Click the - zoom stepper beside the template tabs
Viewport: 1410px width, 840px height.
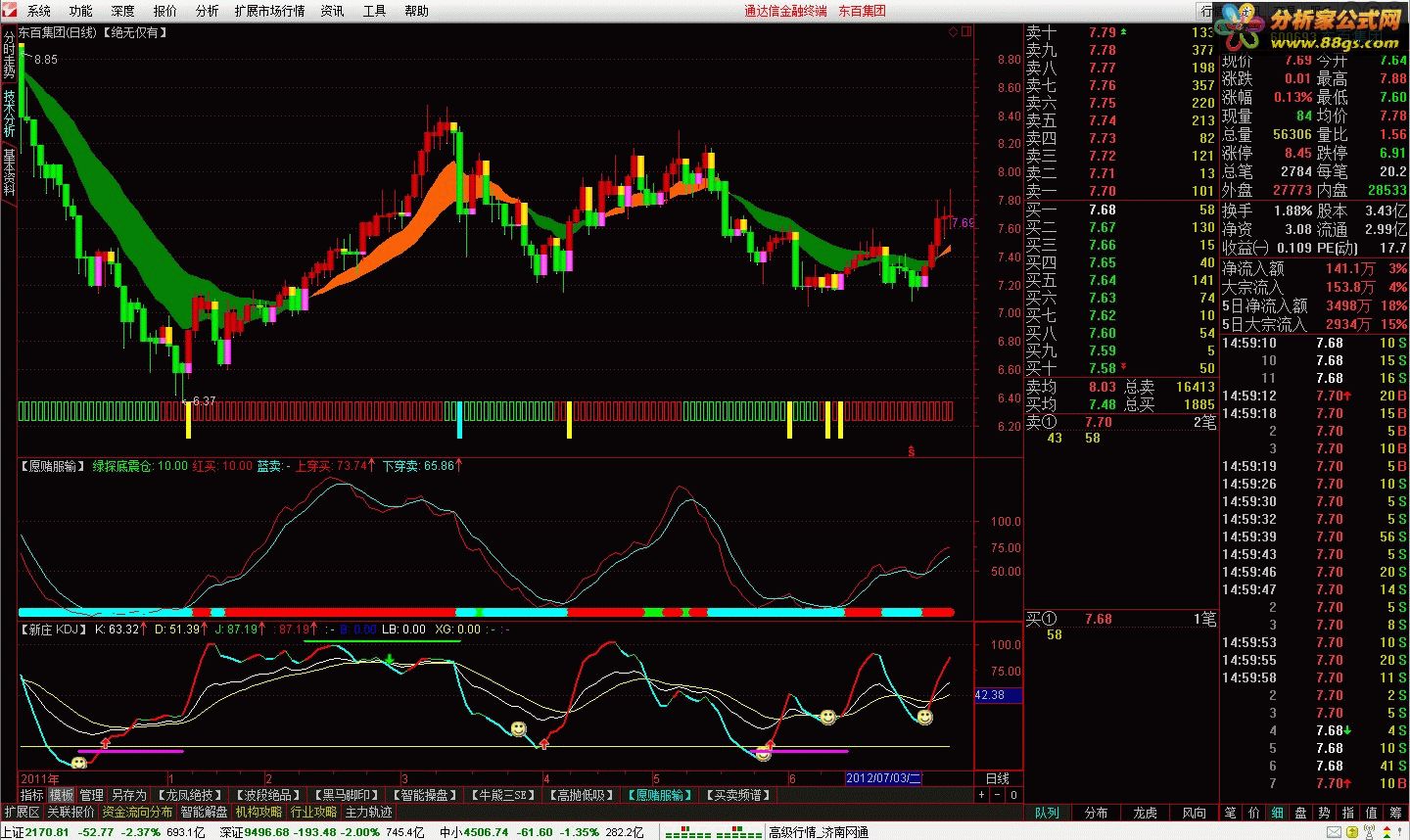coord(998,795)
